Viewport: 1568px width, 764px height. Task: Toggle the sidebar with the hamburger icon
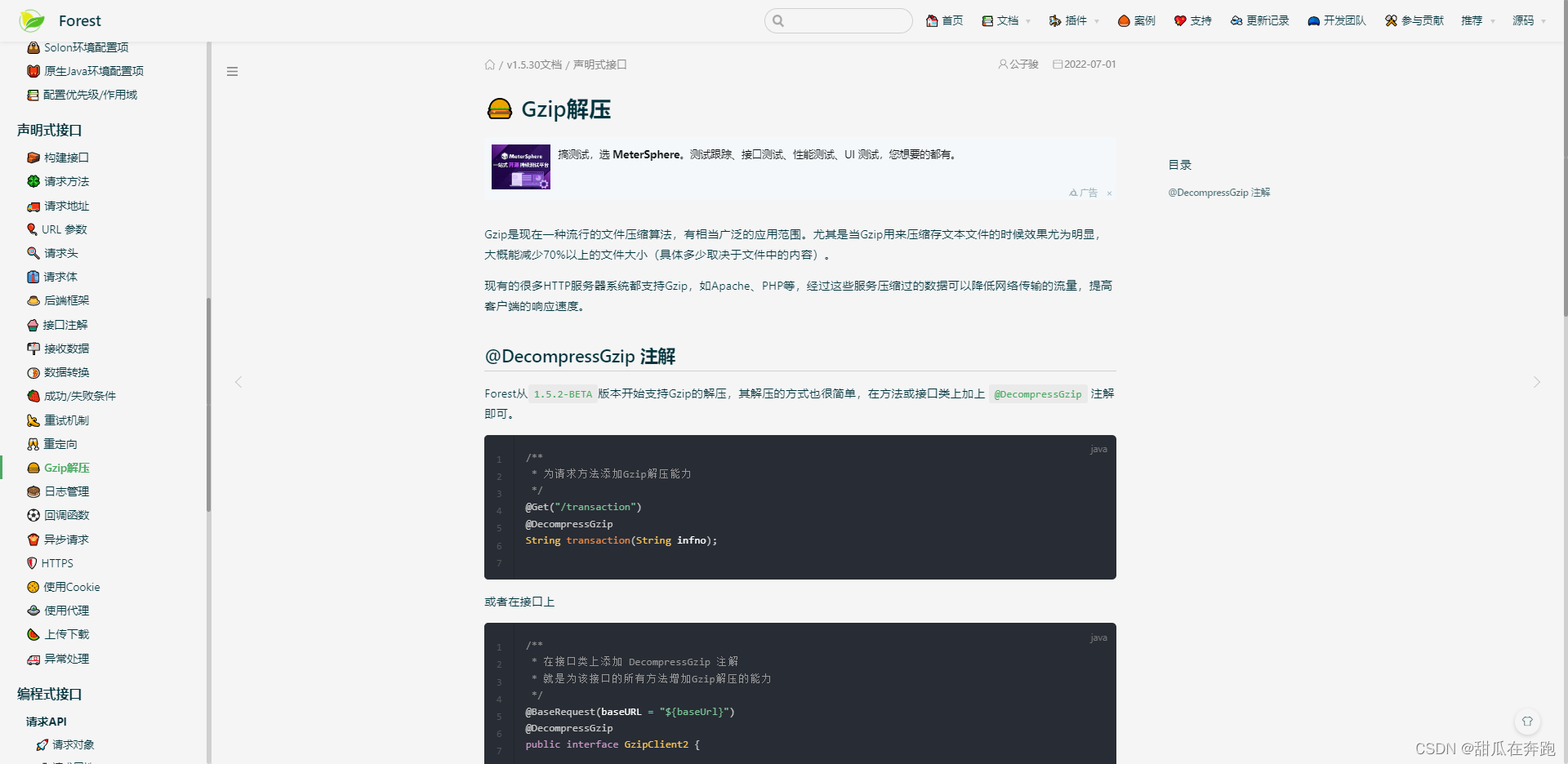(x=232, y=71)
